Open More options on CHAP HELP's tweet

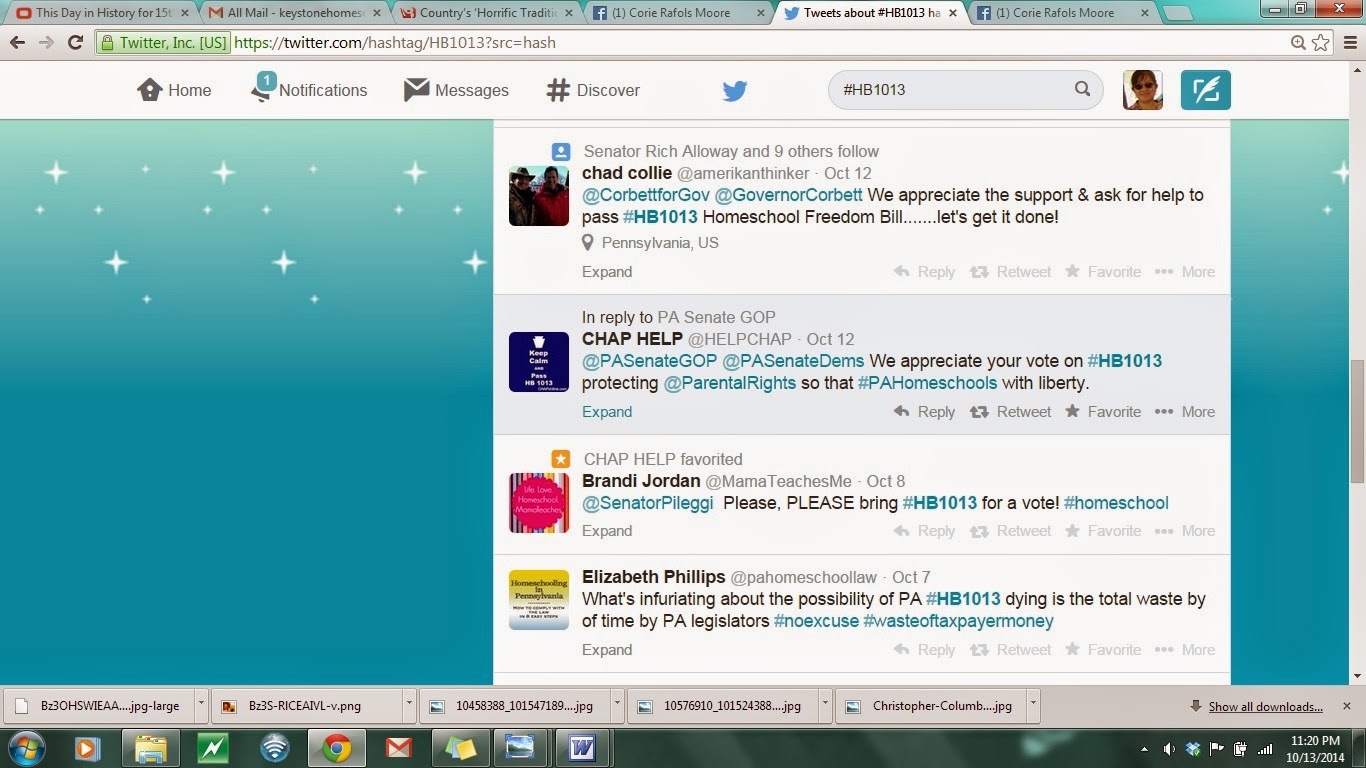tap(1185, 412)
